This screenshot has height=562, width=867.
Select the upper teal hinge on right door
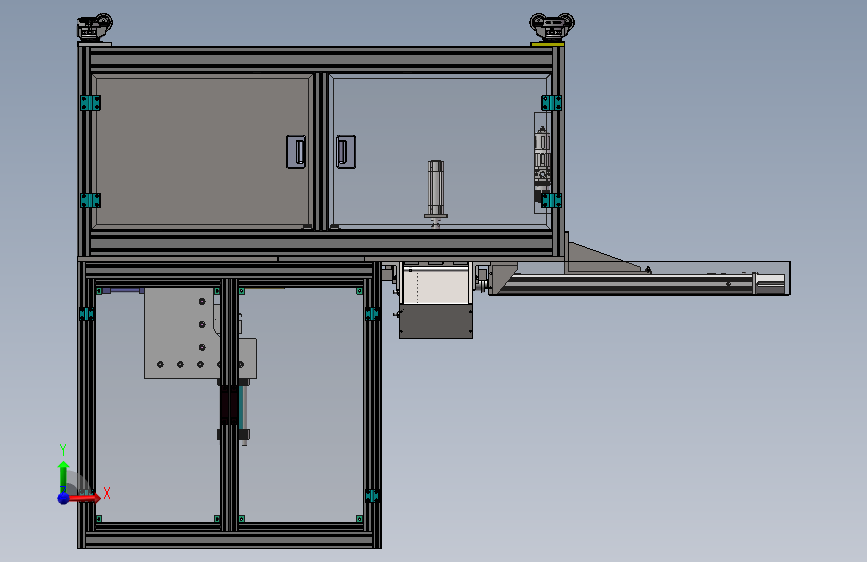click(551, 103)
